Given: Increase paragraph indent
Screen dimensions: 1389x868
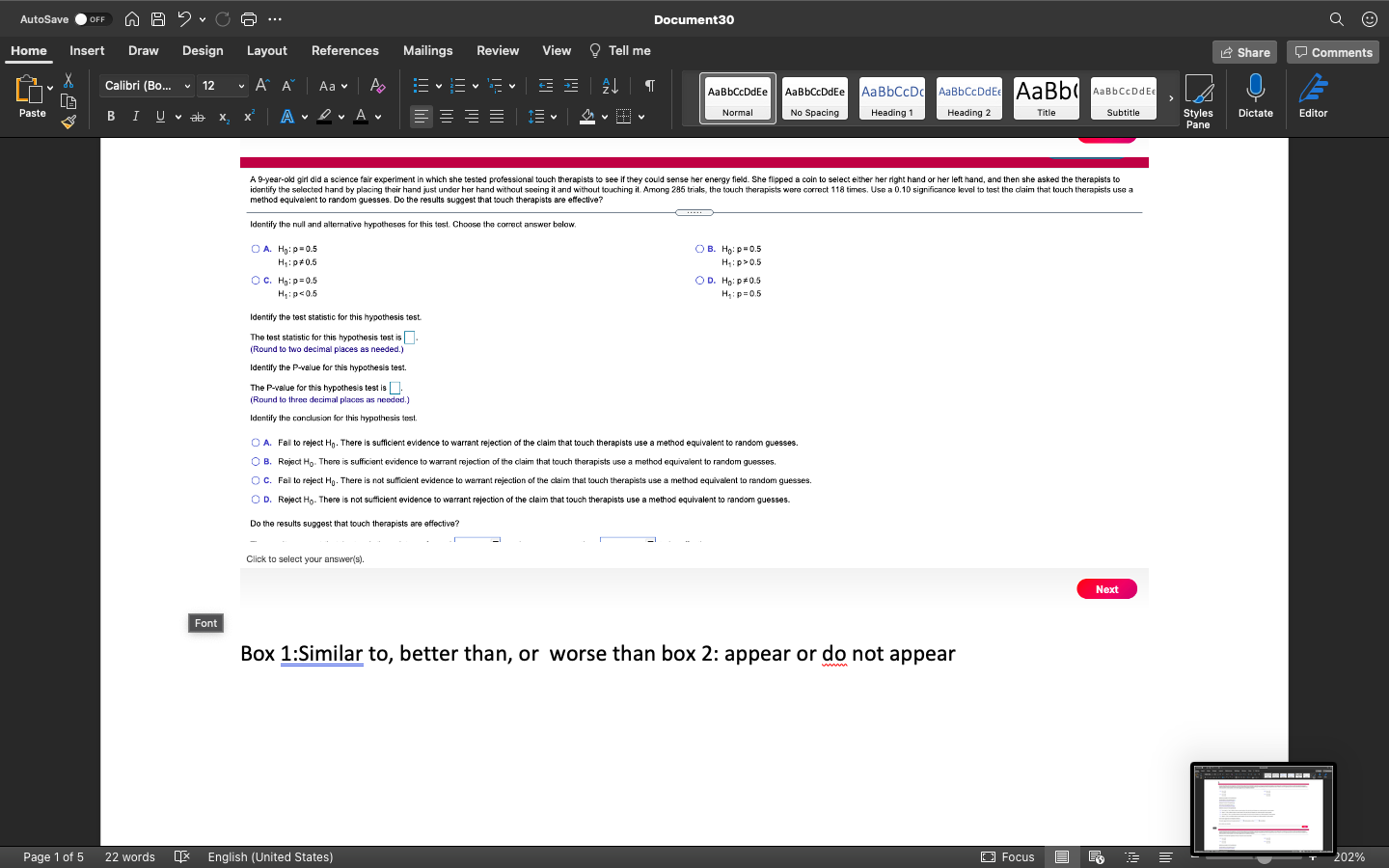Looking at the screenshot, I should 571,86.
